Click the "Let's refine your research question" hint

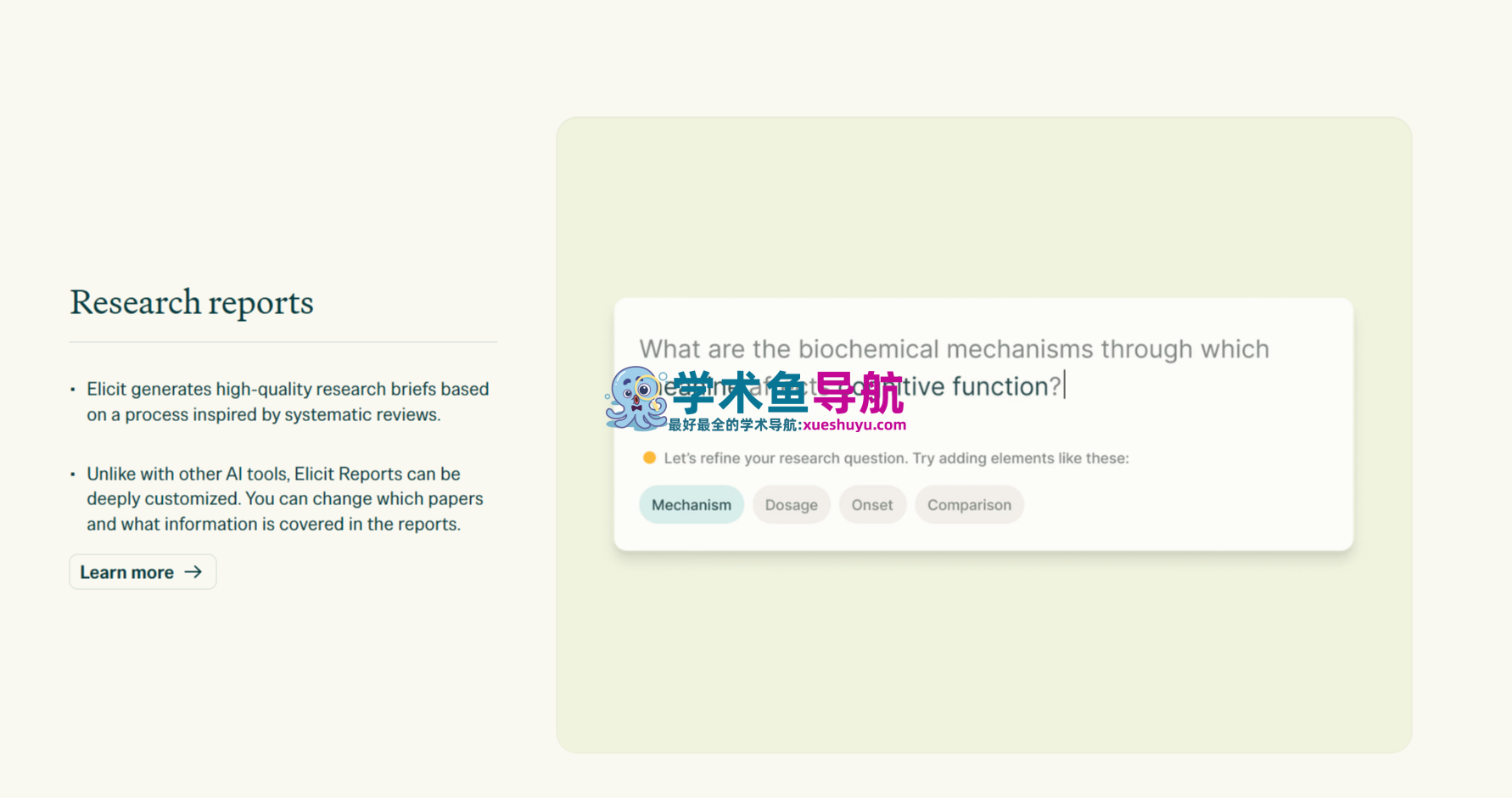pos(896,458)
